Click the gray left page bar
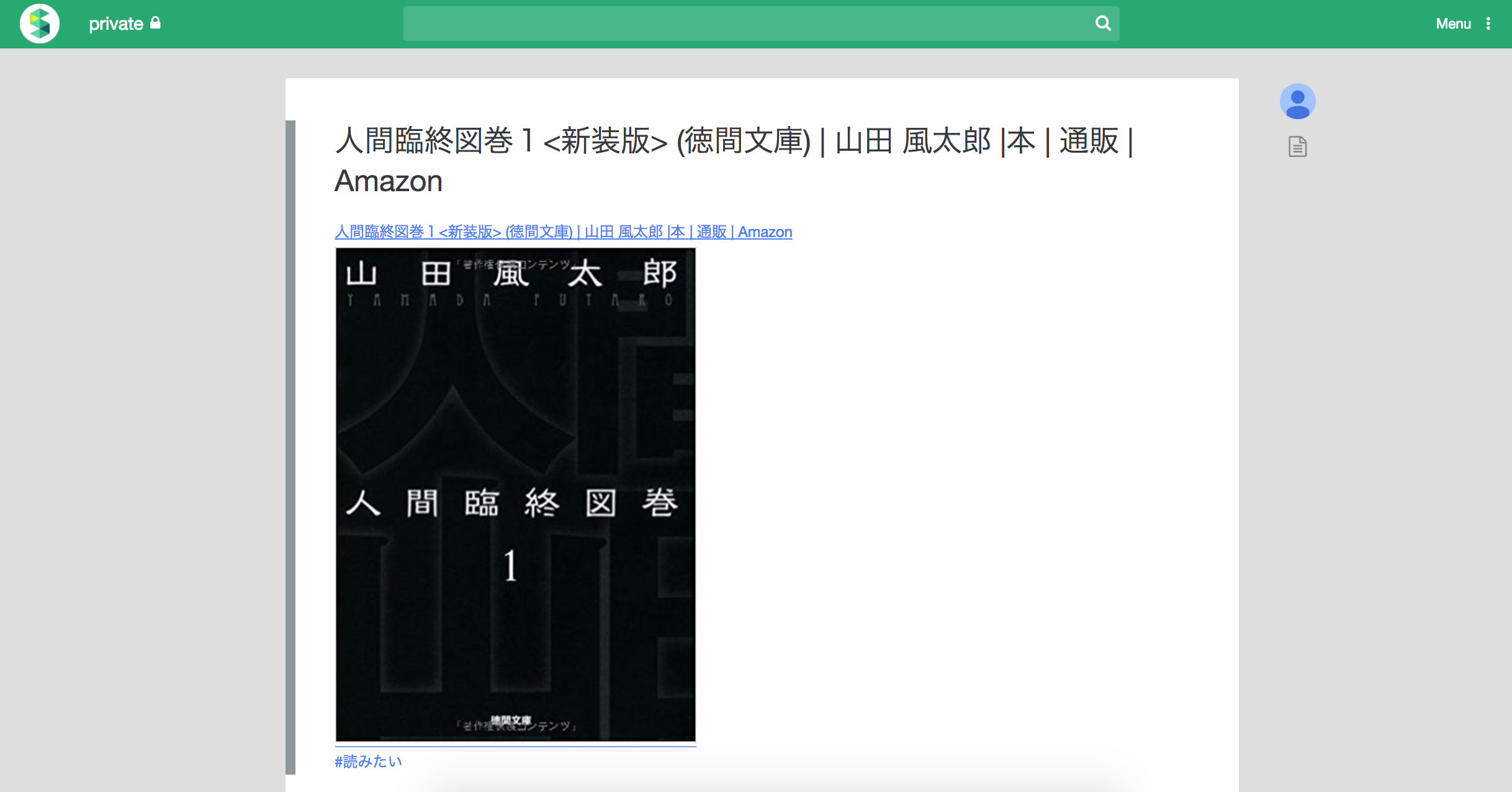The image size is (1512, 792). click(x=290, y=447)
